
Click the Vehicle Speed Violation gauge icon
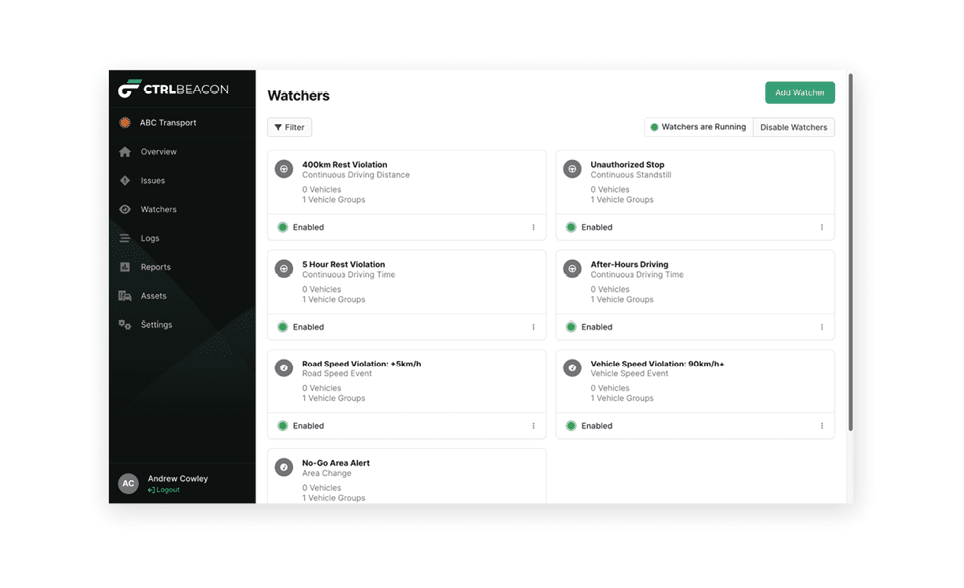point(572,368)
